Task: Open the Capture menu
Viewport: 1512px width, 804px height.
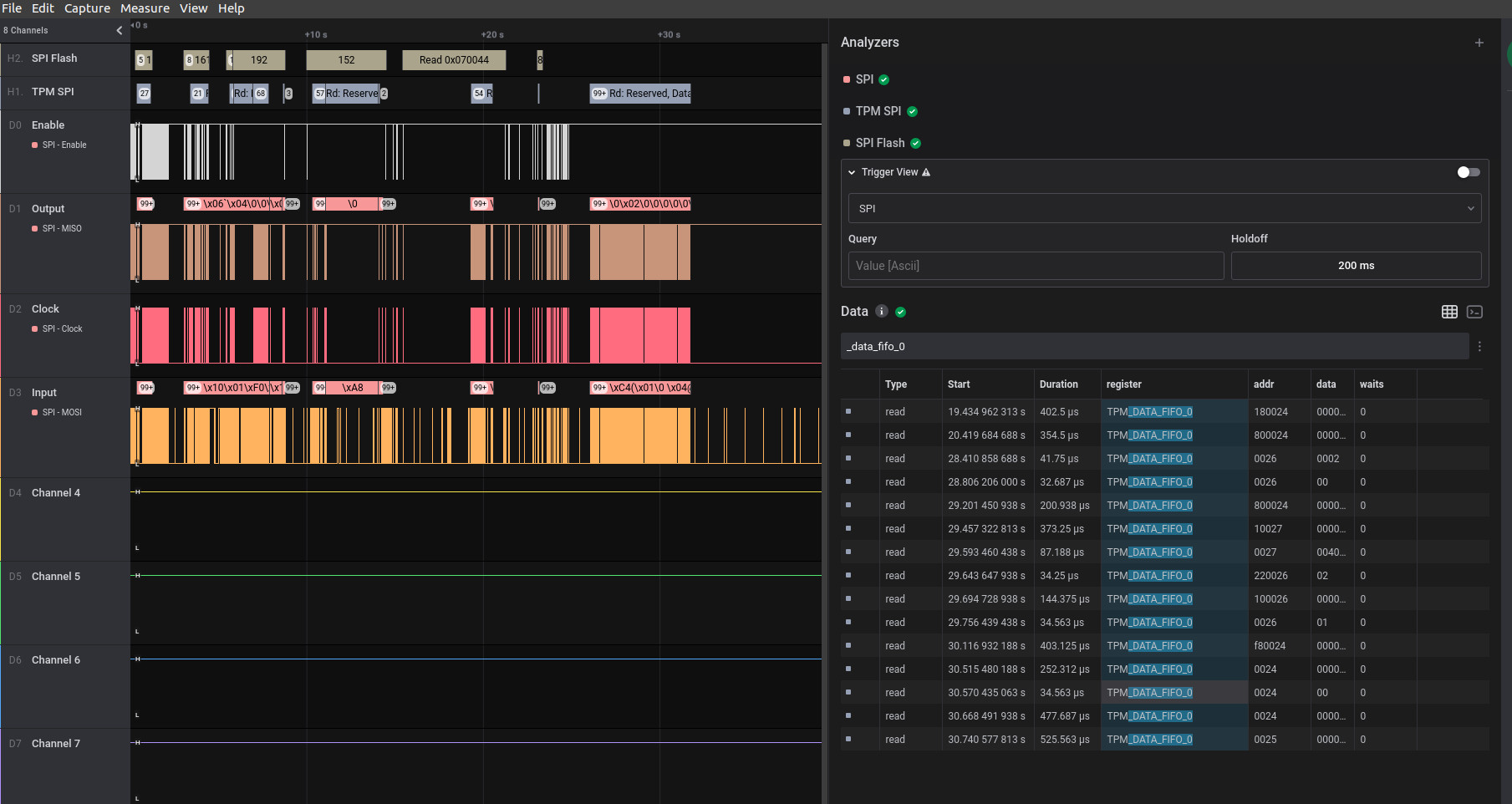Action: (x=87, y=8)
